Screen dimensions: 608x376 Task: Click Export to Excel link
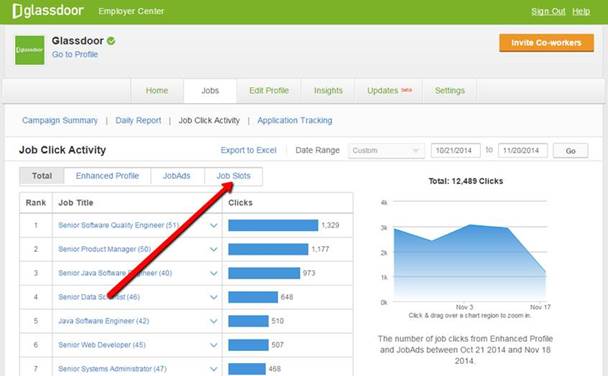(249, 150)
